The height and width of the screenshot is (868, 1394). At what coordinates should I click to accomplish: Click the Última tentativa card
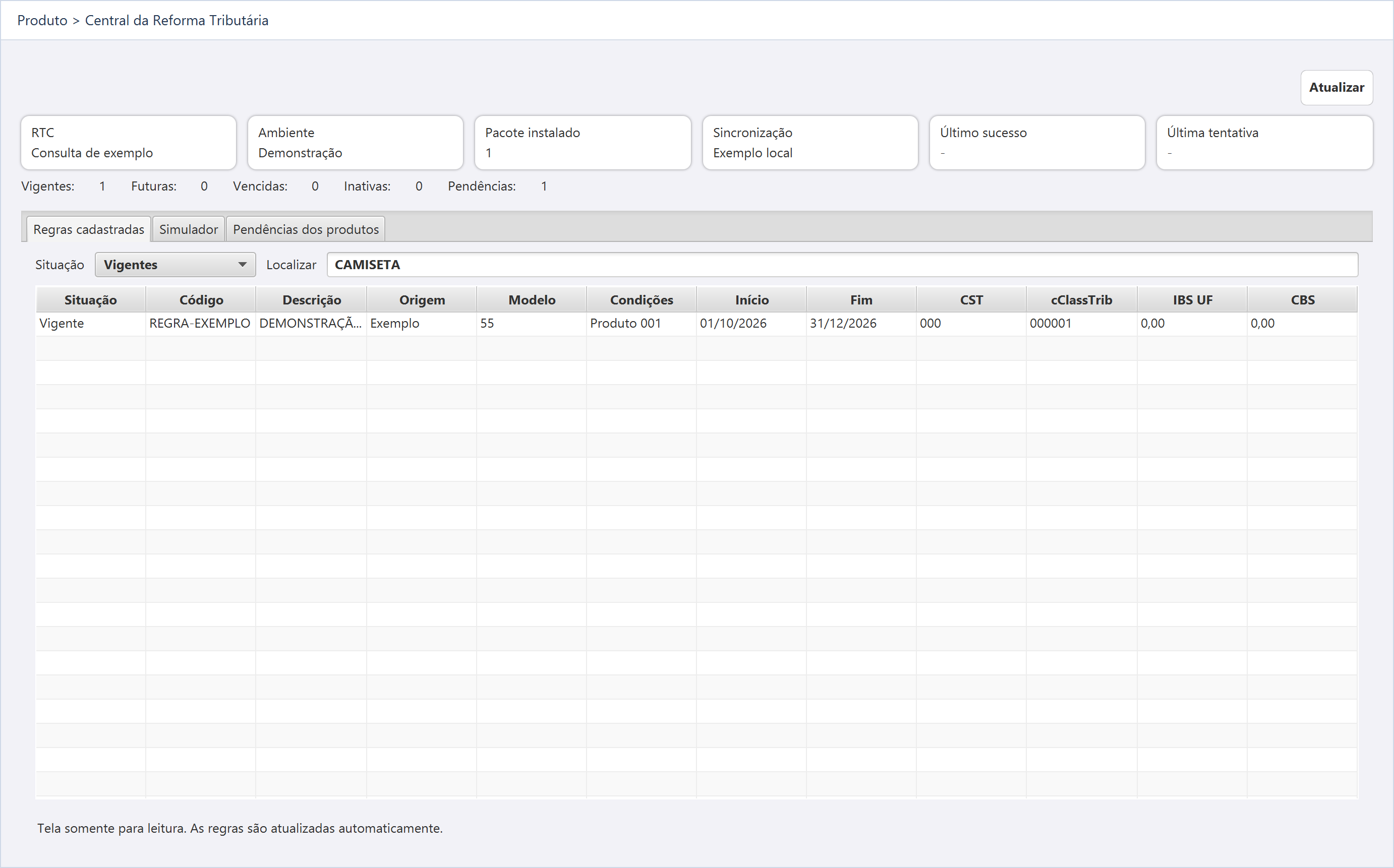pos(1264,142)
